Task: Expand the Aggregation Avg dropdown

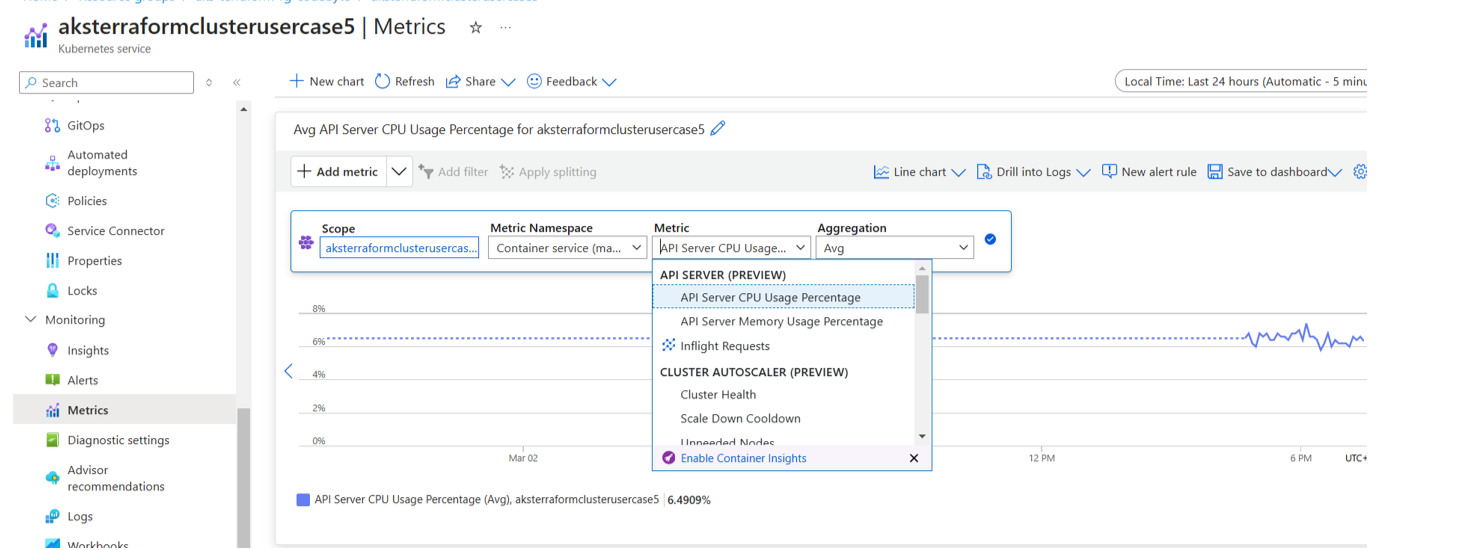Action: click(x=894, y=248)
